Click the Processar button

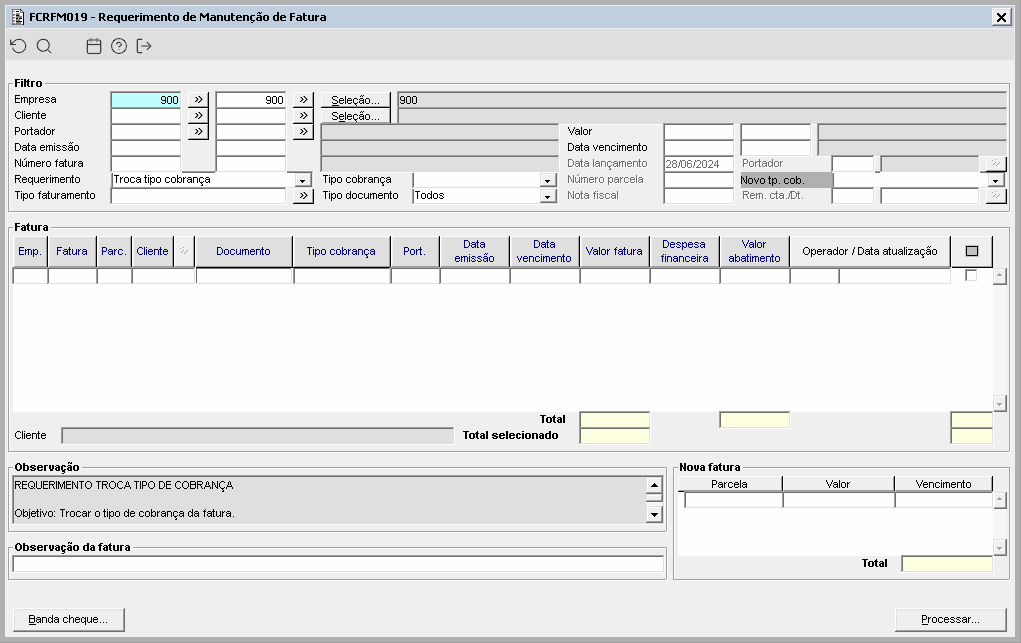pos(951,620)
